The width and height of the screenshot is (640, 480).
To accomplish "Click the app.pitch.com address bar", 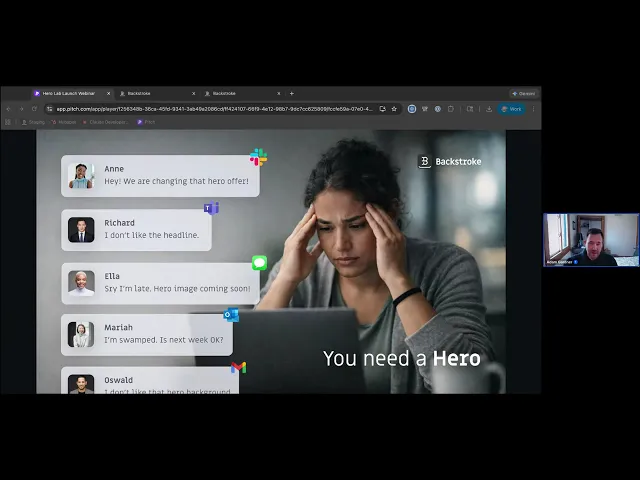I will tap(214, 109).
